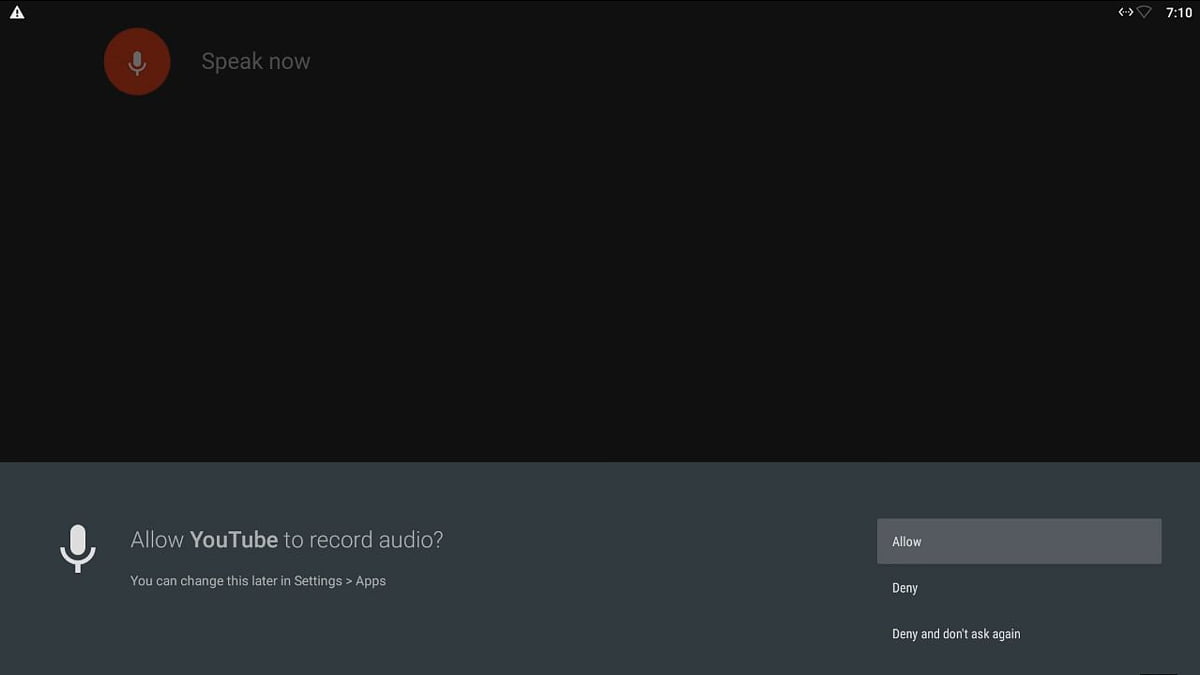The height and width of the screenshot is (675, 1200).
Task: Click the empty middle of the status bar
Action: pos(600,13)
